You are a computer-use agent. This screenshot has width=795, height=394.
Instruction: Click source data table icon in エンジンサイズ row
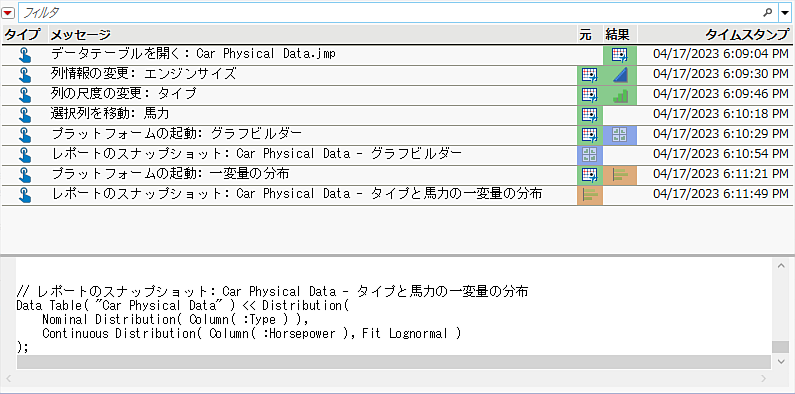click(x=590, y=75)
